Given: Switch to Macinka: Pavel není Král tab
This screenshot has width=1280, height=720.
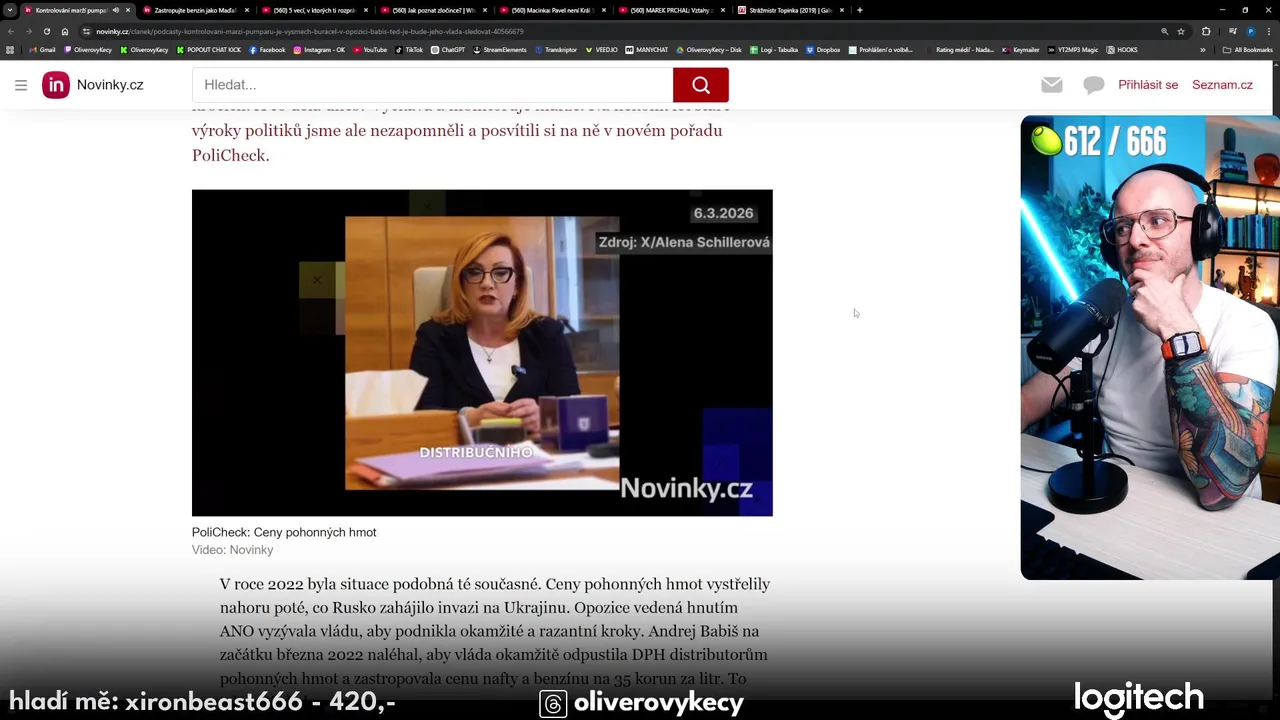Looking at the screenshot, I should (552, 10).
